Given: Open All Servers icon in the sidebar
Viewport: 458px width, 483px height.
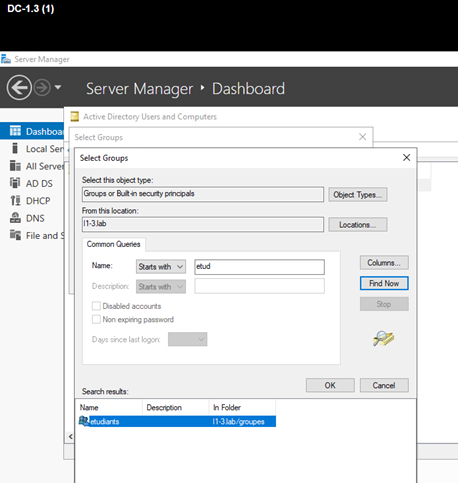Looking at the screenshot, I should coord(15,166).
